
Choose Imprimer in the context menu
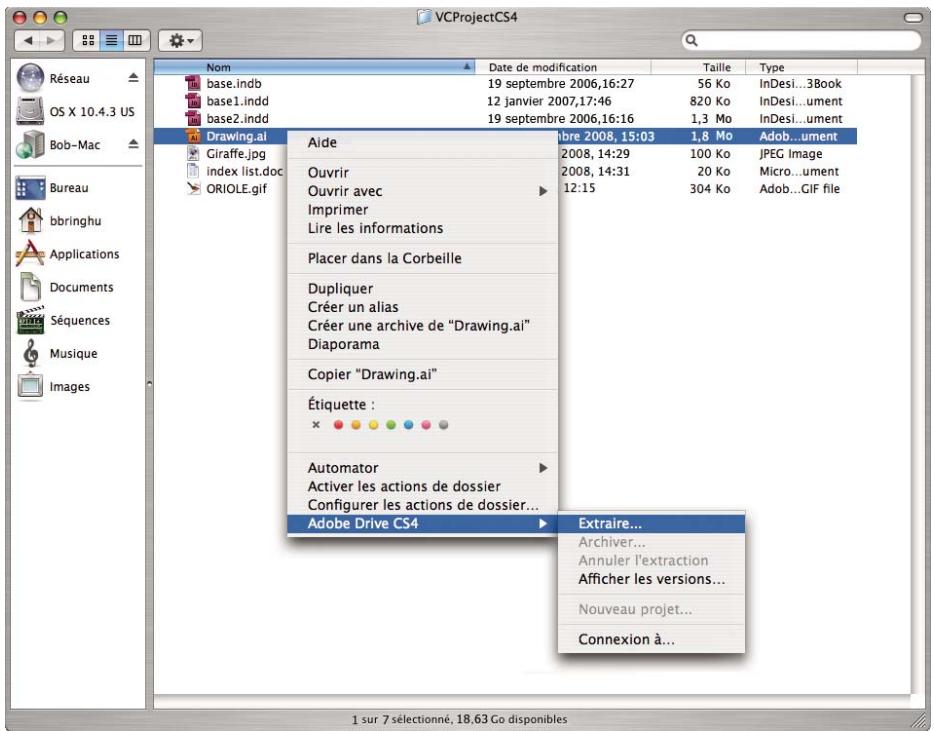coord(422,210)
